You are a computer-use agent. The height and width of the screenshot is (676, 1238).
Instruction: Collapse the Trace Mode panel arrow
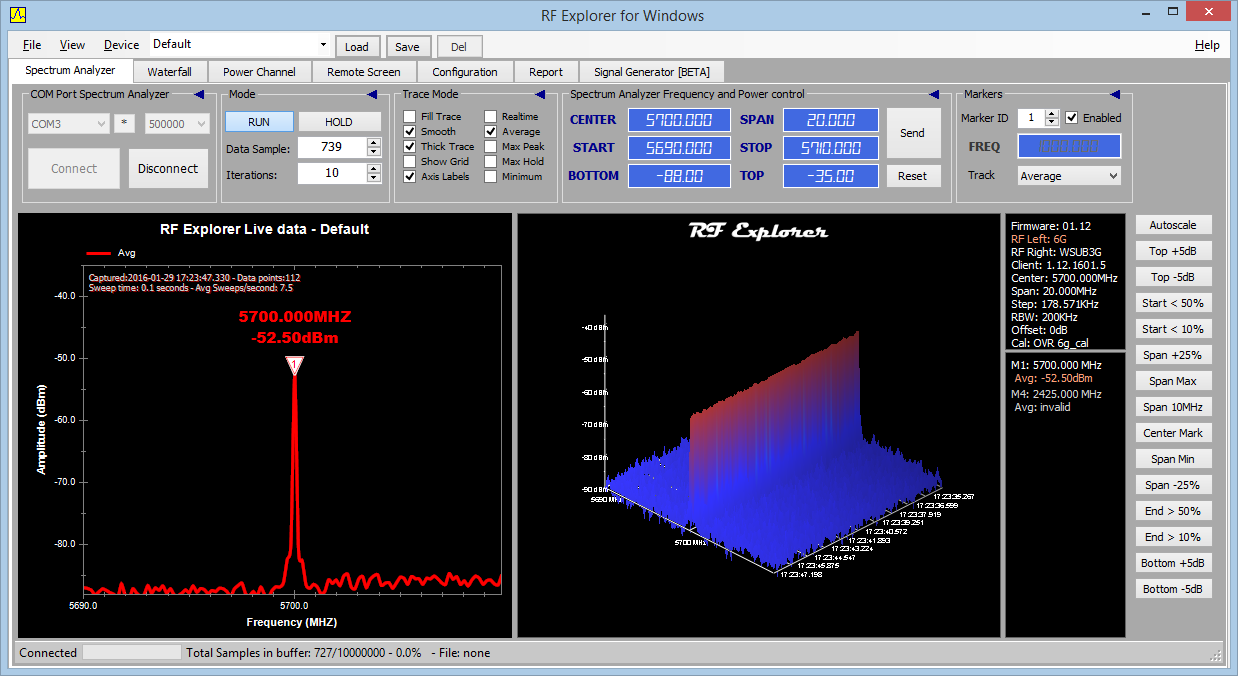click(x=540, y=94)
